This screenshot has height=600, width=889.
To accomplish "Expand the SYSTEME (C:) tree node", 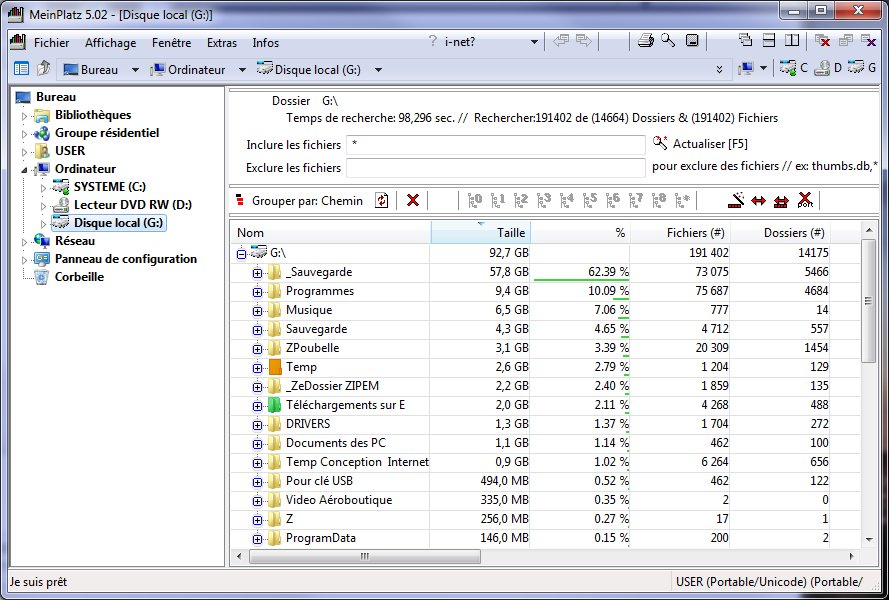I will (x=44, y=188).
